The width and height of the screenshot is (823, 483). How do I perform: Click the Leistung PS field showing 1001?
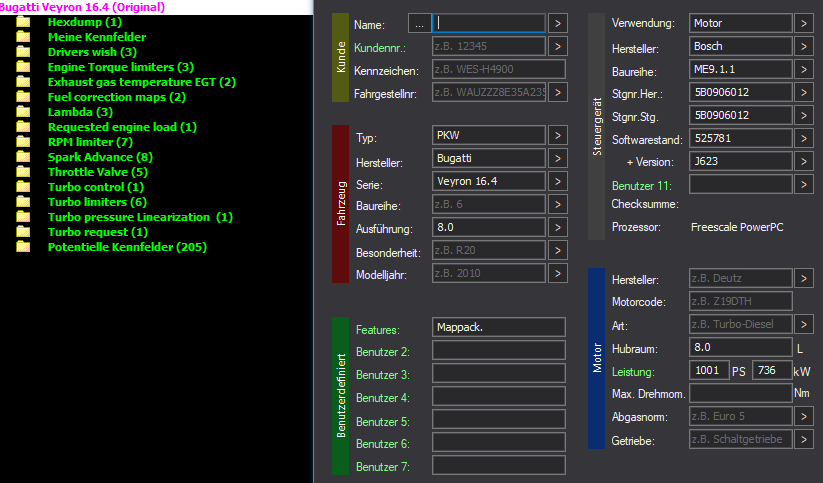point(709,371)
